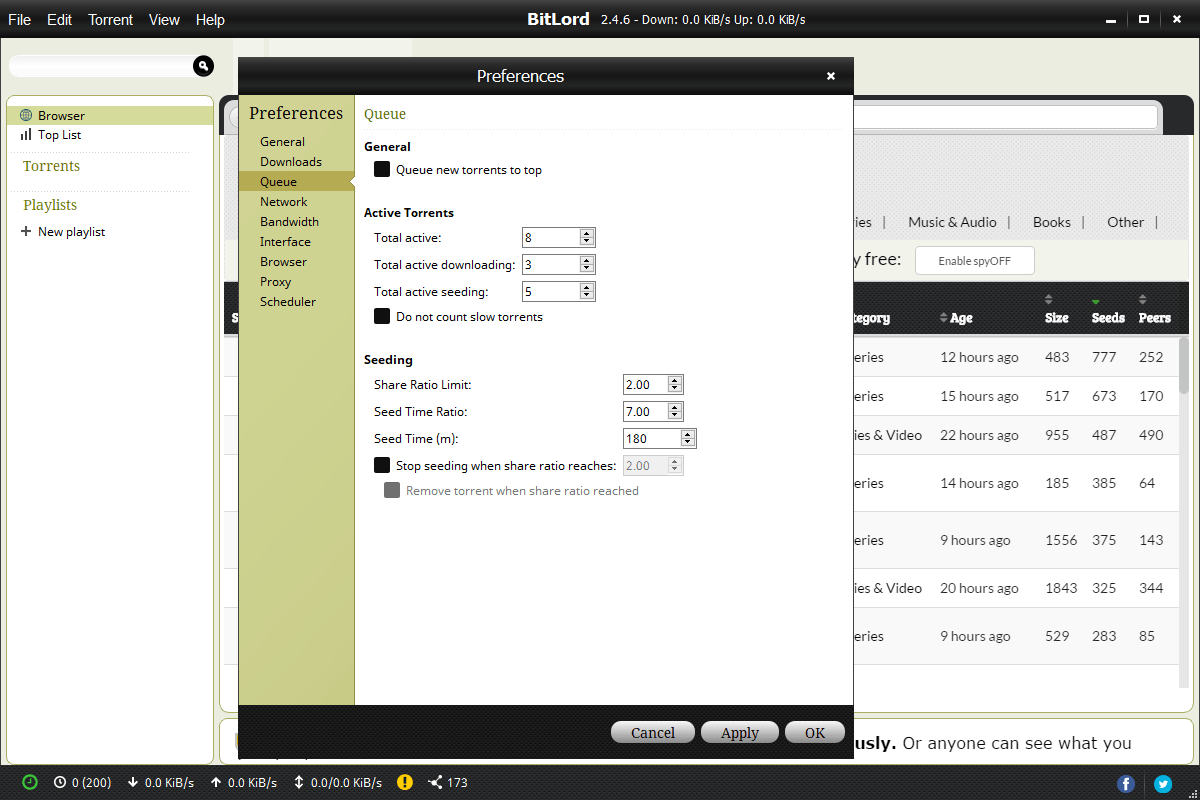Click the Total active downloading input field
The height and width of the screenshot is (800, 1200).
tap(550, 265)
